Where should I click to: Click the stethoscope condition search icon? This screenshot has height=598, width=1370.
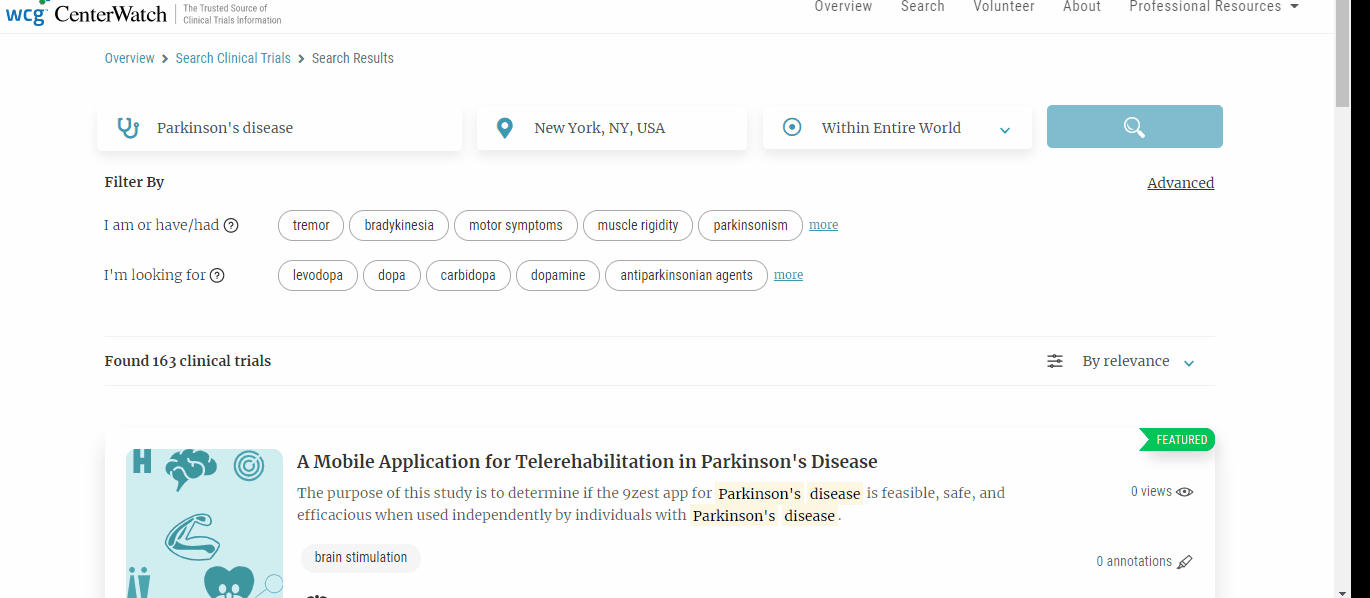point(128,127)
